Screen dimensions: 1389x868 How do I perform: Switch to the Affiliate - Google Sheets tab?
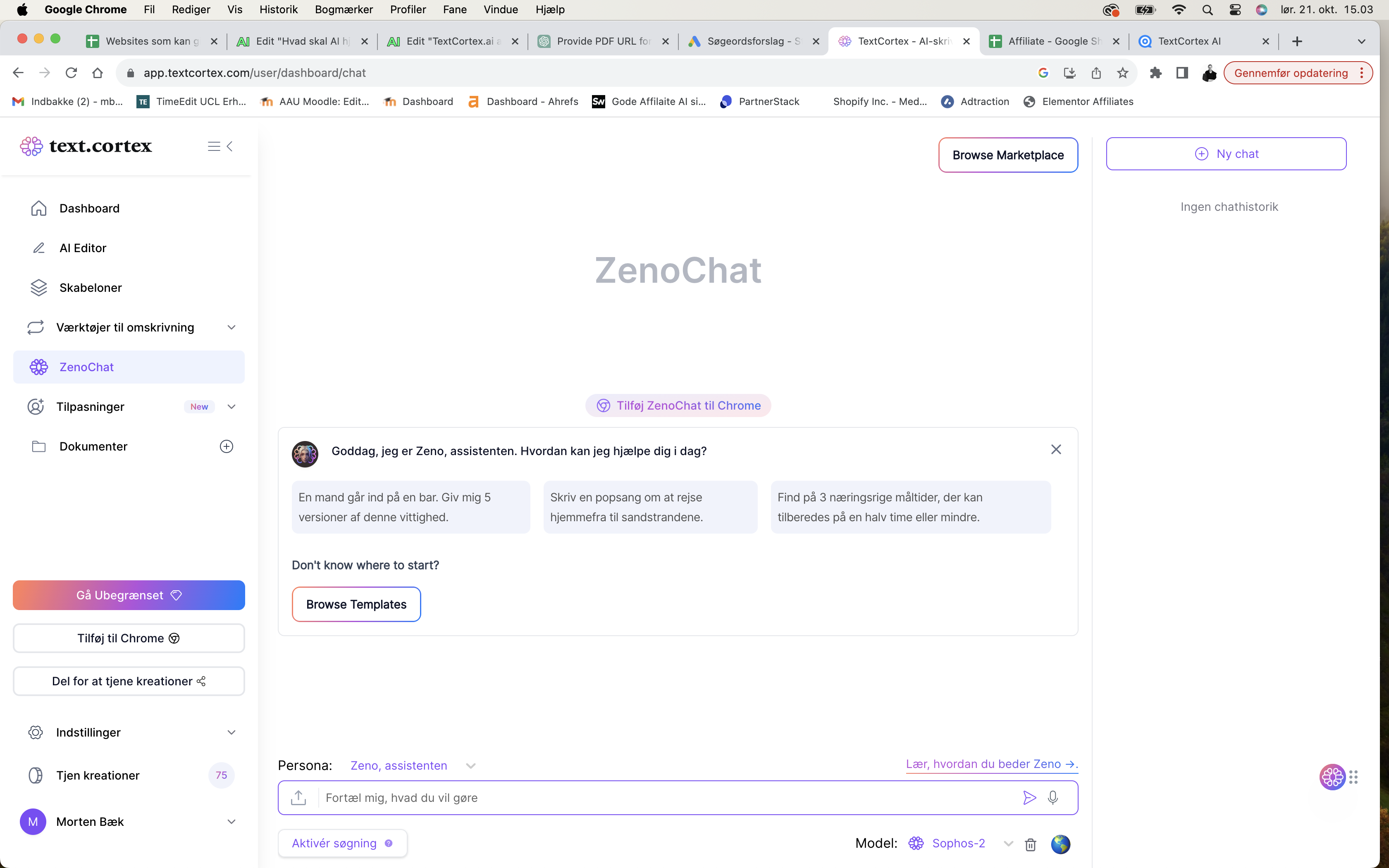coord(1053,41)
